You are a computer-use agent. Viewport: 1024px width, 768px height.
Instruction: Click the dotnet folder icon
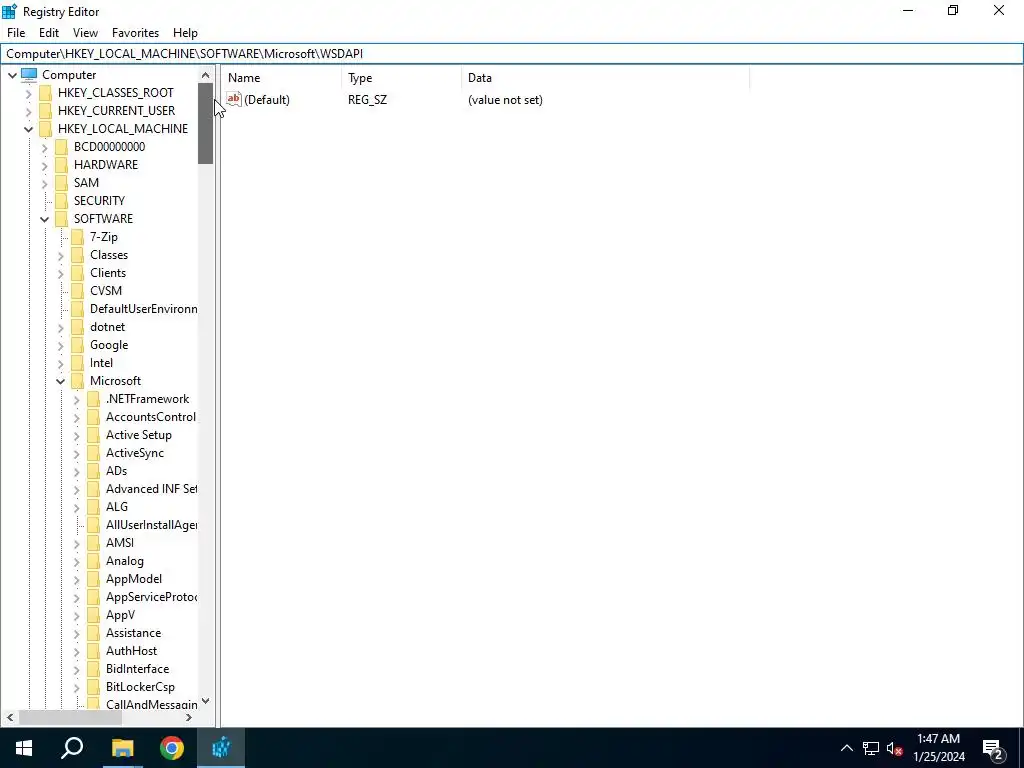pos(78,327)
